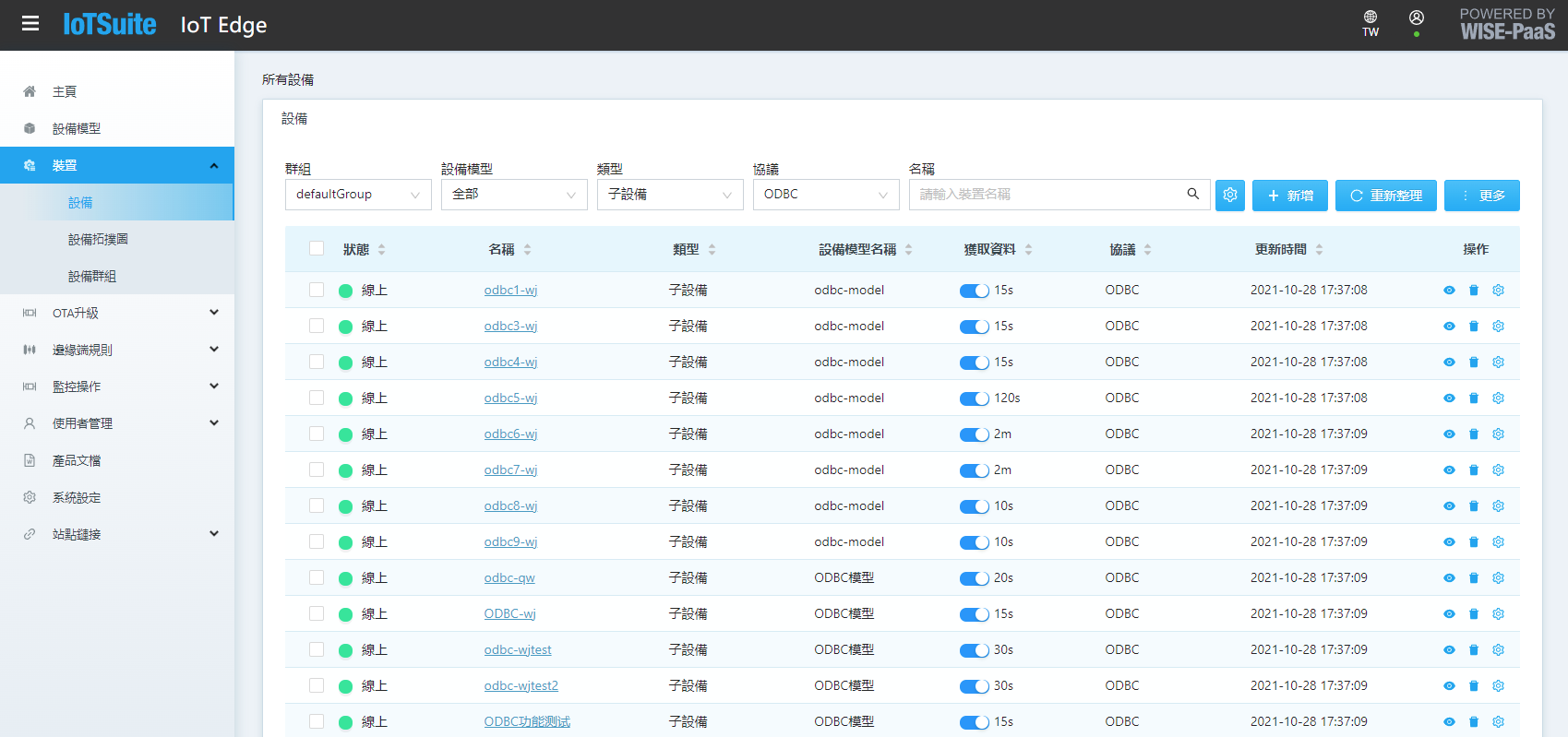Viewport: 1568px width, 737px height.
Task: Toggle data acquisition switch for odbc-qw 20s
Action: [975, 578]
